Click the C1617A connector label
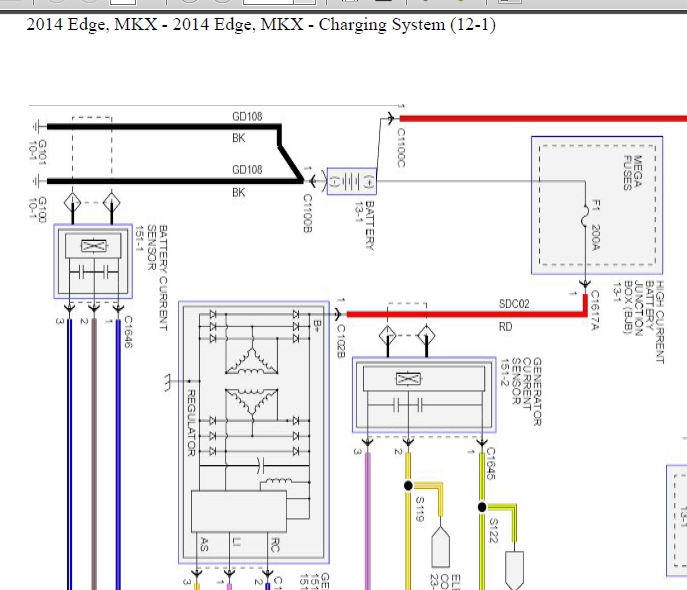The image size is (687, 590). (x=595, y=310)
